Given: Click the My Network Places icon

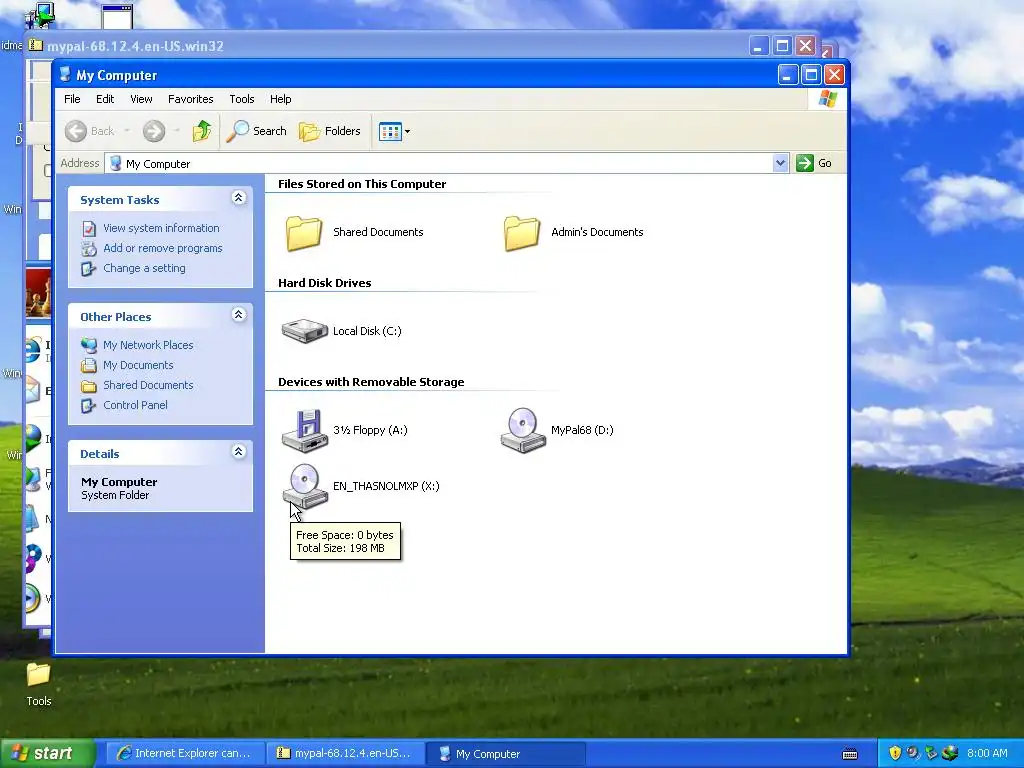Looking at the screenshot, I should (89, 345).
